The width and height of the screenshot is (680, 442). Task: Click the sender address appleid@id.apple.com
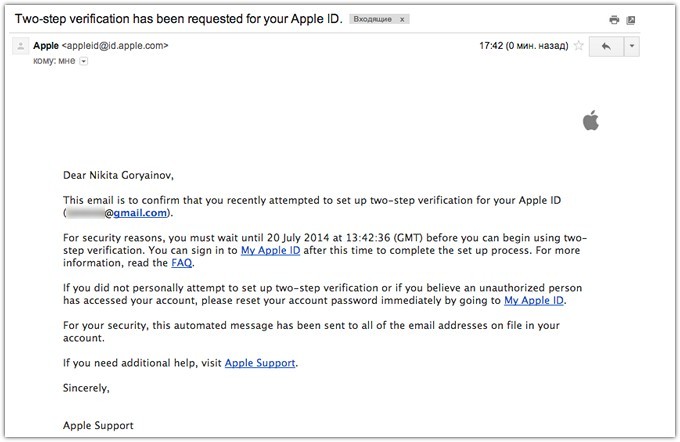point(117,46)
